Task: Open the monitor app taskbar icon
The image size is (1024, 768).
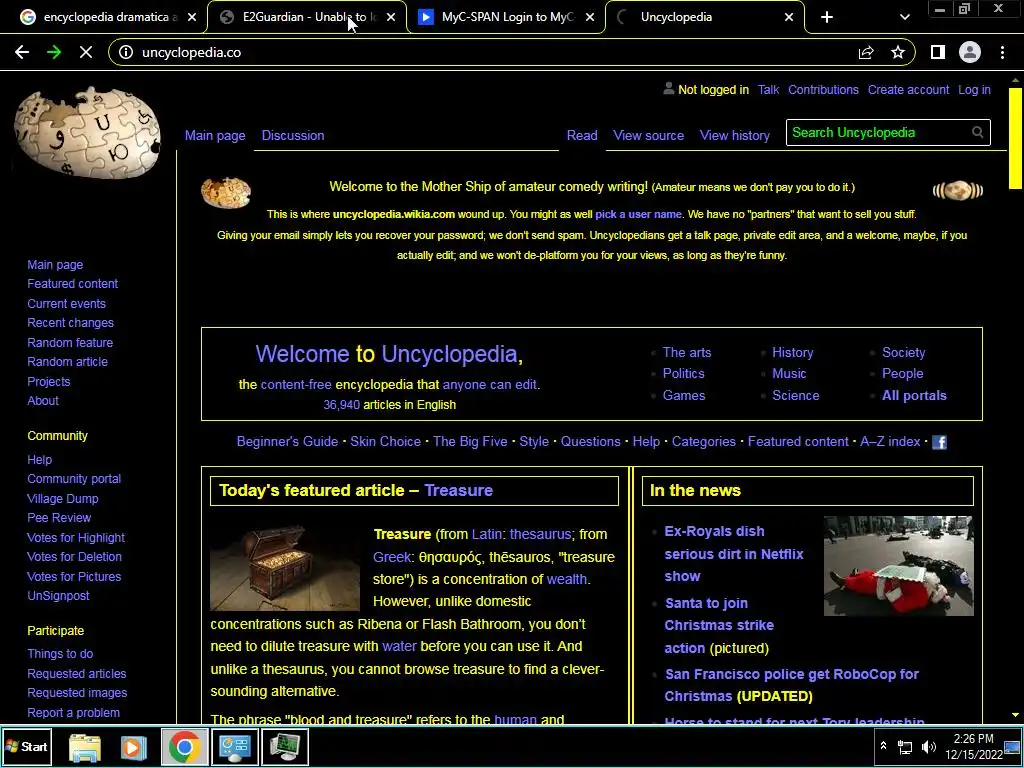Action: click(285, 747)
